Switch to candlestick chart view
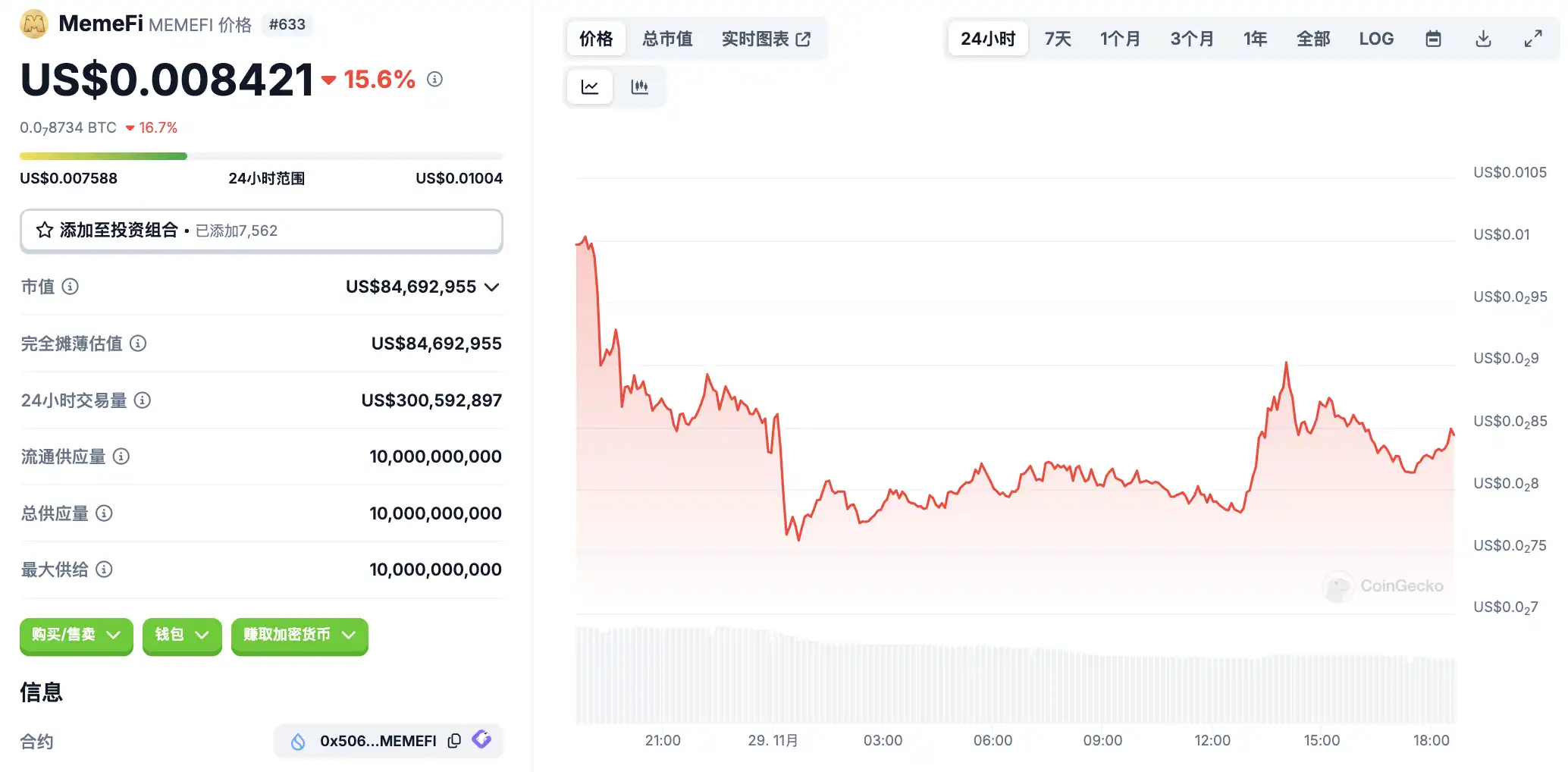 pos(639,87)
